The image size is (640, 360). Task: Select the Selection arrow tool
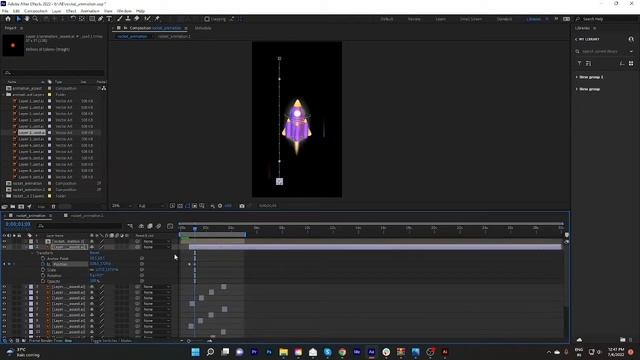point(18,19)
